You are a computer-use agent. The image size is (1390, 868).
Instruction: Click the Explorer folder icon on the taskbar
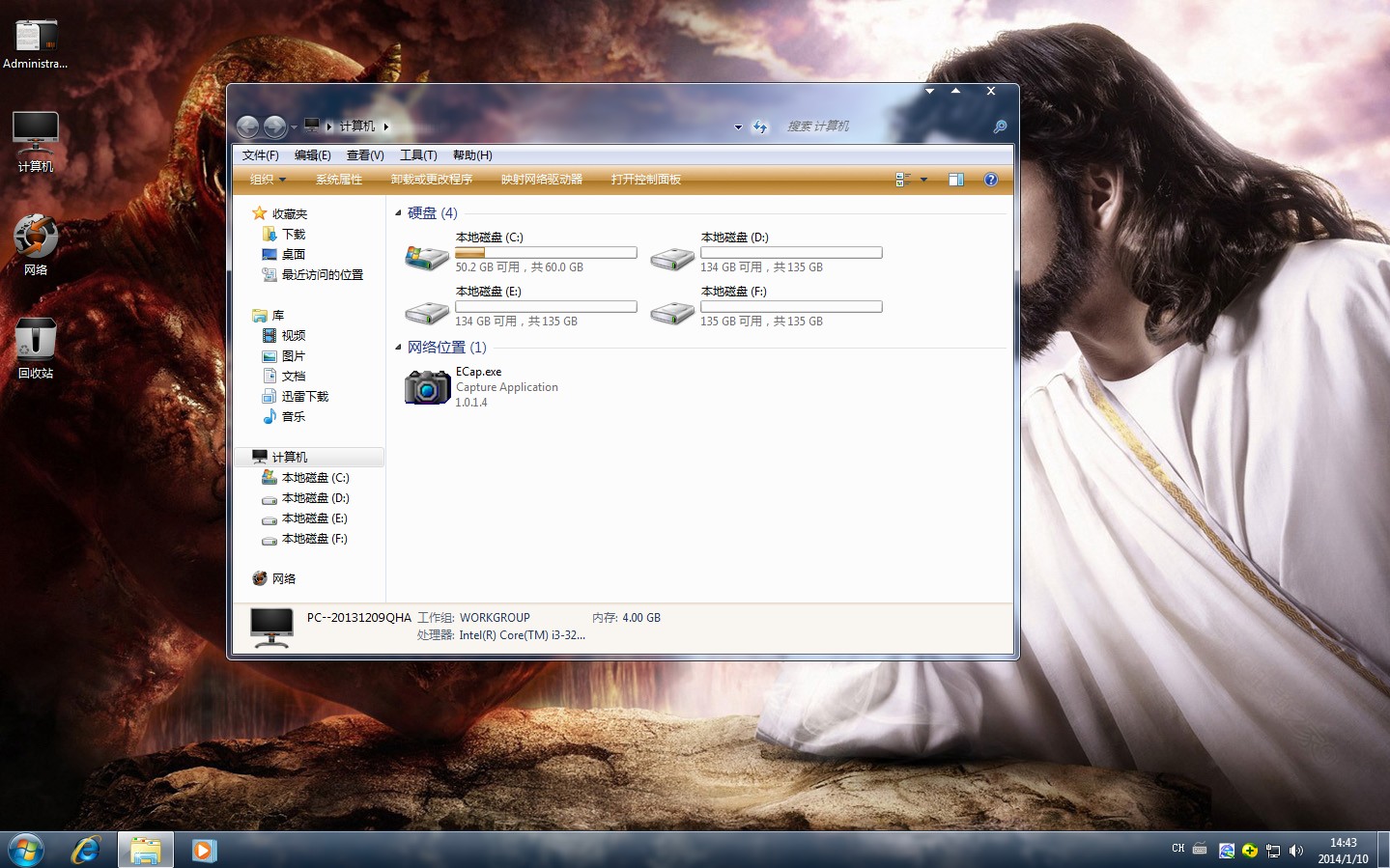pyautogui.click(x=146, y=851)
